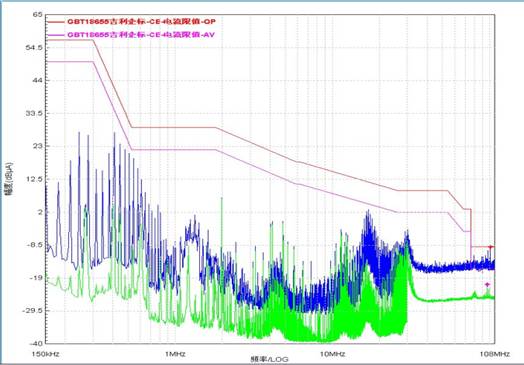Click the 108MHz frequency axis label
This screenshot has width=524, height=365.
pyautogui.click(x=495, y=354)
